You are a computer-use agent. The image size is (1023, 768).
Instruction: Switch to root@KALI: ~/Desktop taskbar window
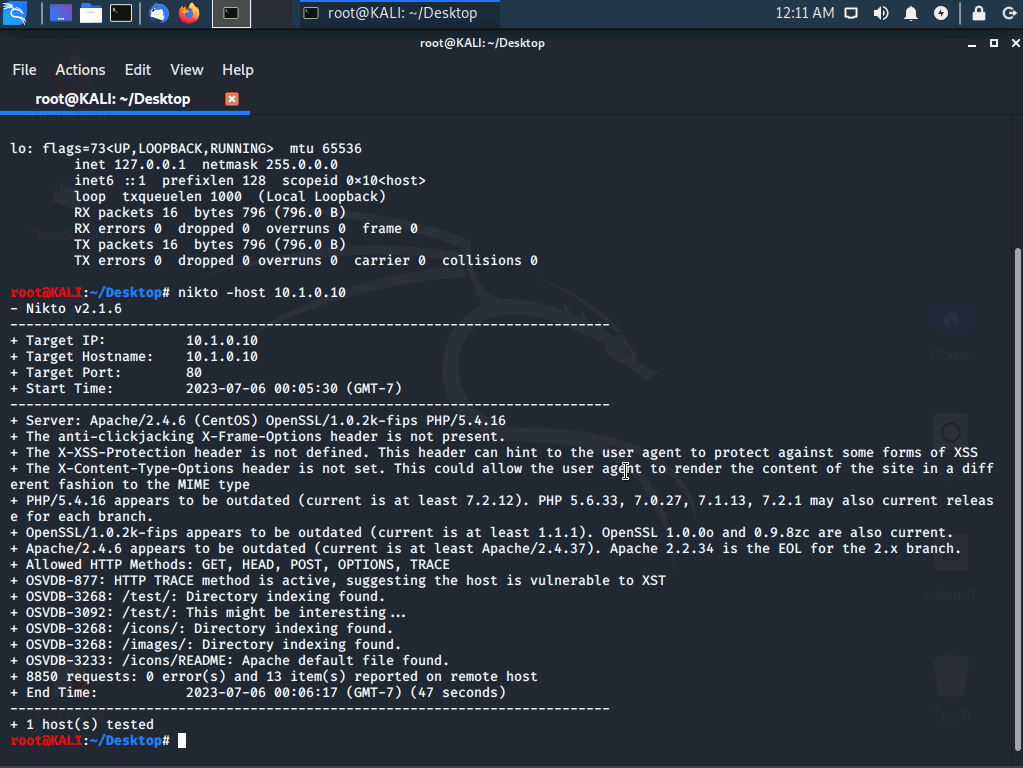pyautogui.click(x=400, y=13)
